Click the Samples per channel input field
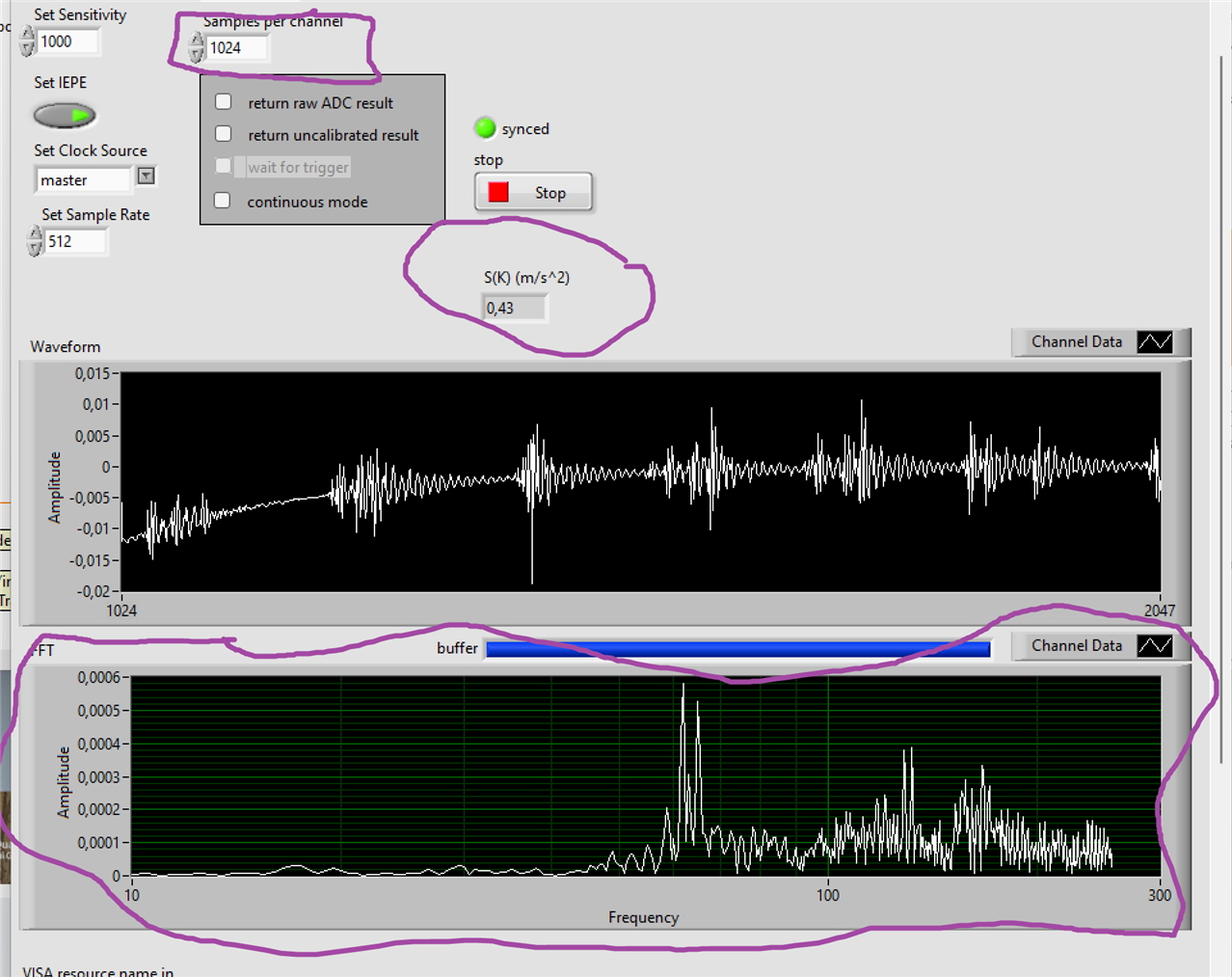 tap(237, 47)
